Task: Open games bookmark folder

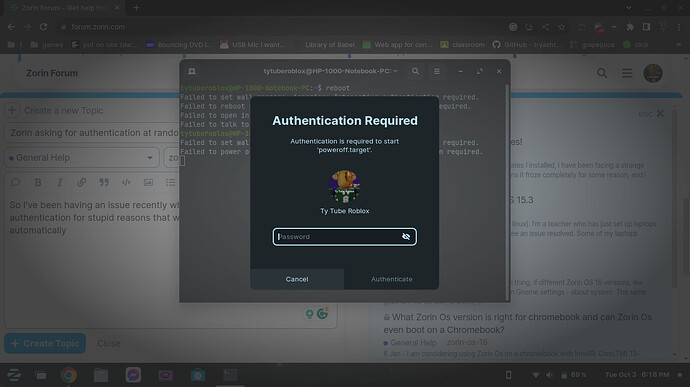Action: click(47, 44)
